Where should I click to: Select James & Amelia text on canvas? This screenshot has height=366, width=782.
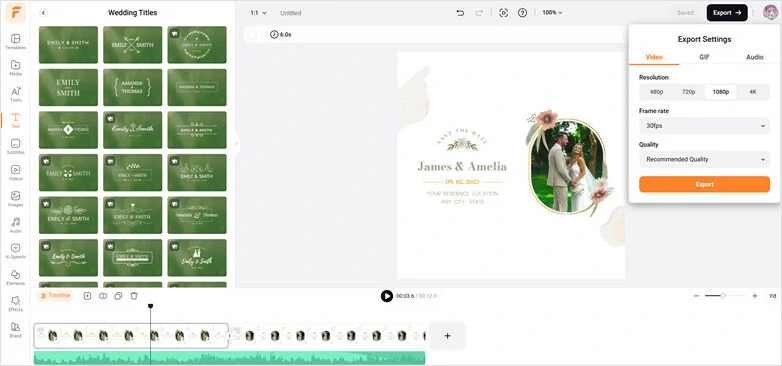(462, 167)
